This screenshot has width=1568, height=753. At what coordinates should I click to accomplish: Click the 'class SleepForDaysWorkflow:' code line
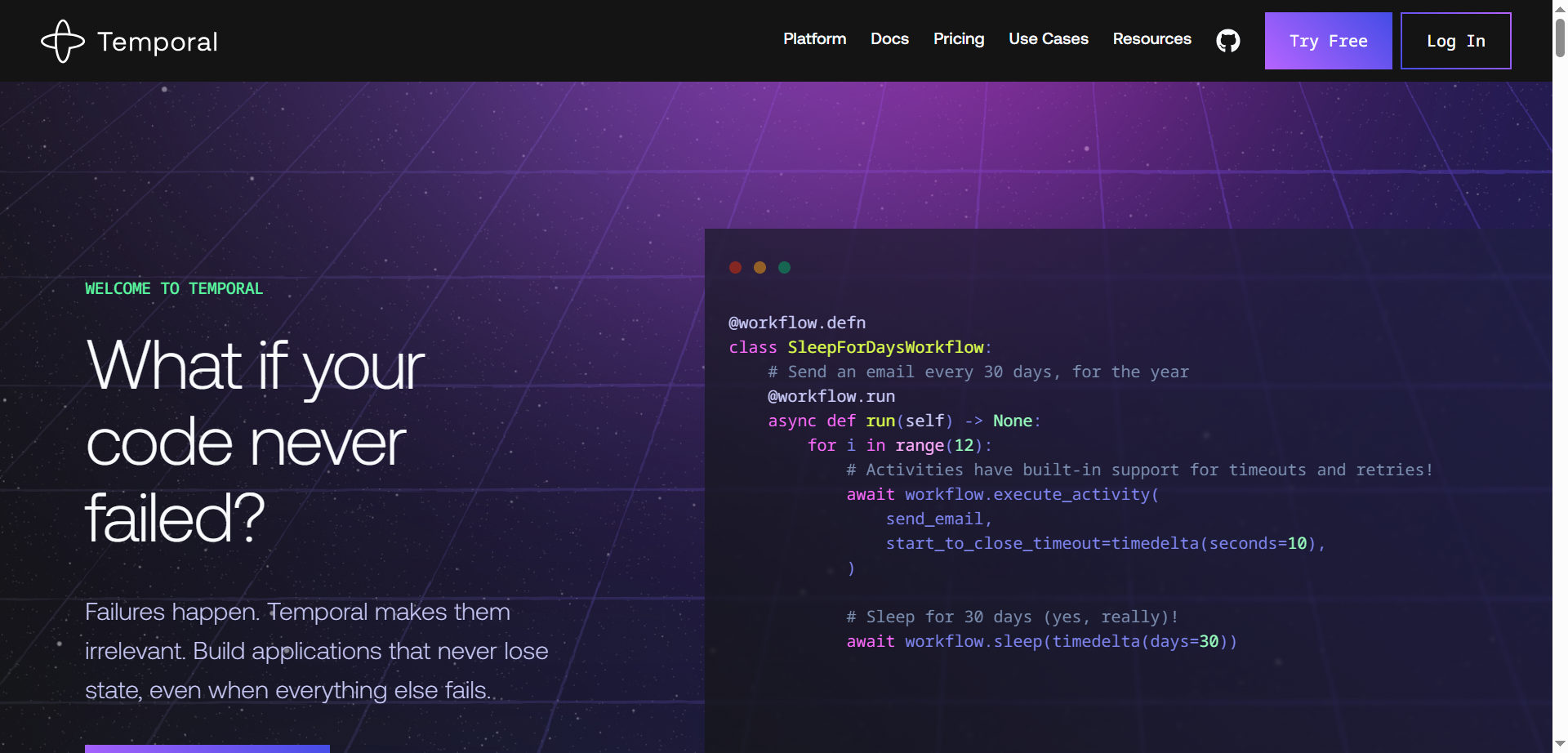click(x=860, y=347)
